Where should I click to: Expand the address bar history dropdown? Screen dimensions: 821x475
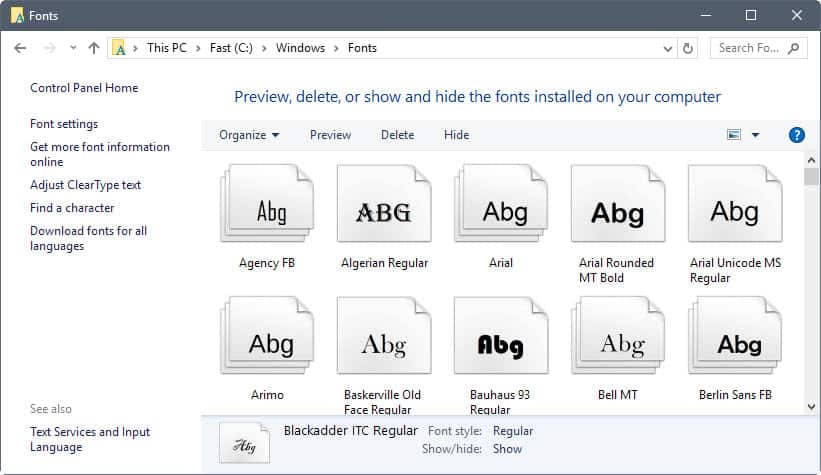668,49
